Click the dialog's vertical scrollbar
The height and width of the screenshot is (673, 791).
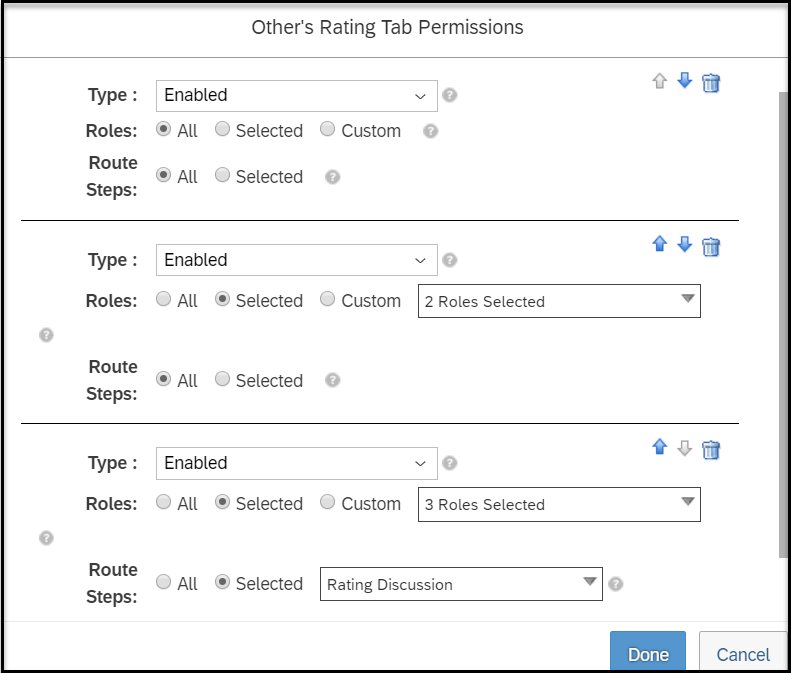coord(783,325)
